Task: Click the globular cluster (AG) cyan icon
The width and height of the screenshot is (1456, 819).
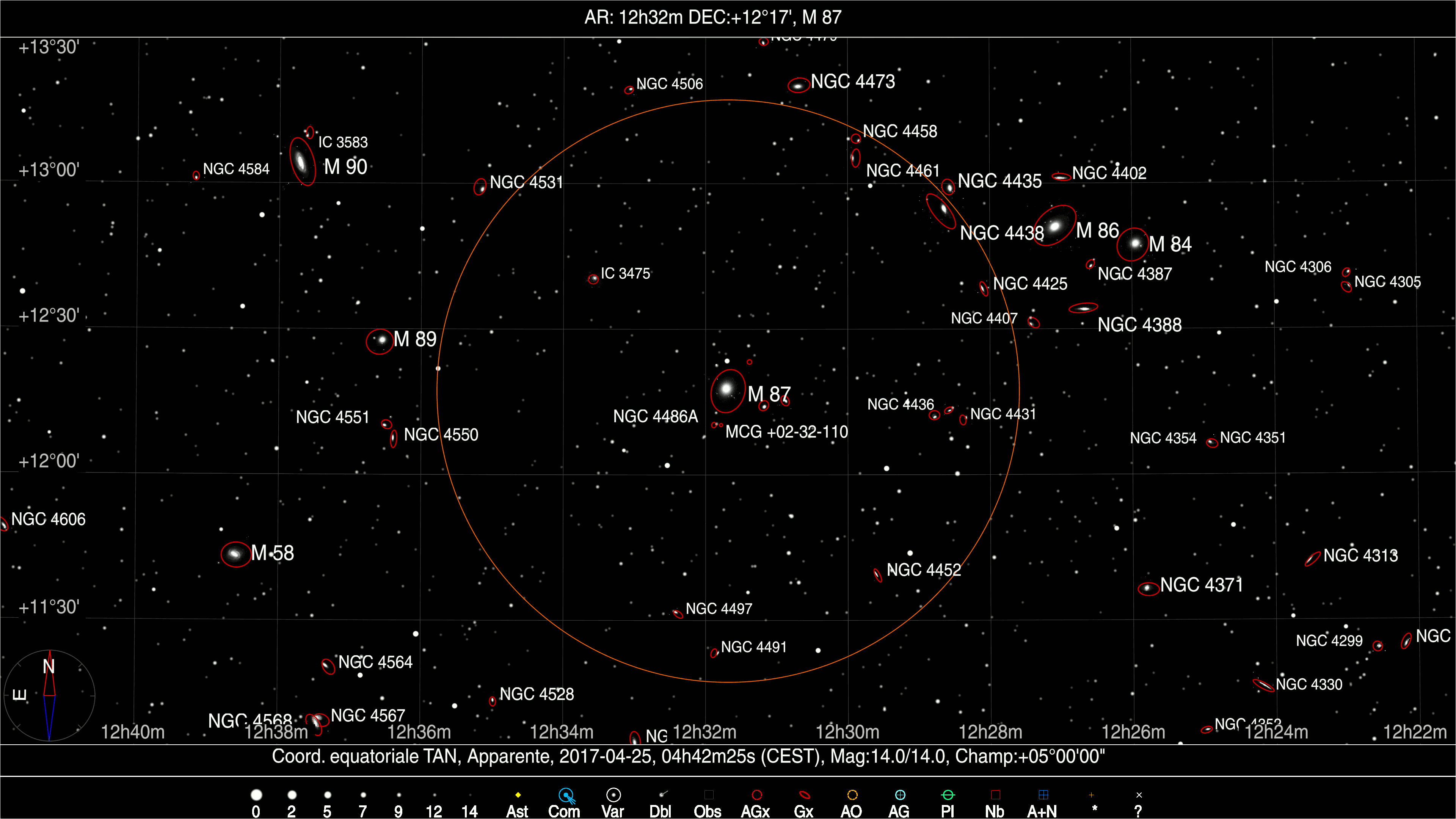Action: tap(900, 795)
